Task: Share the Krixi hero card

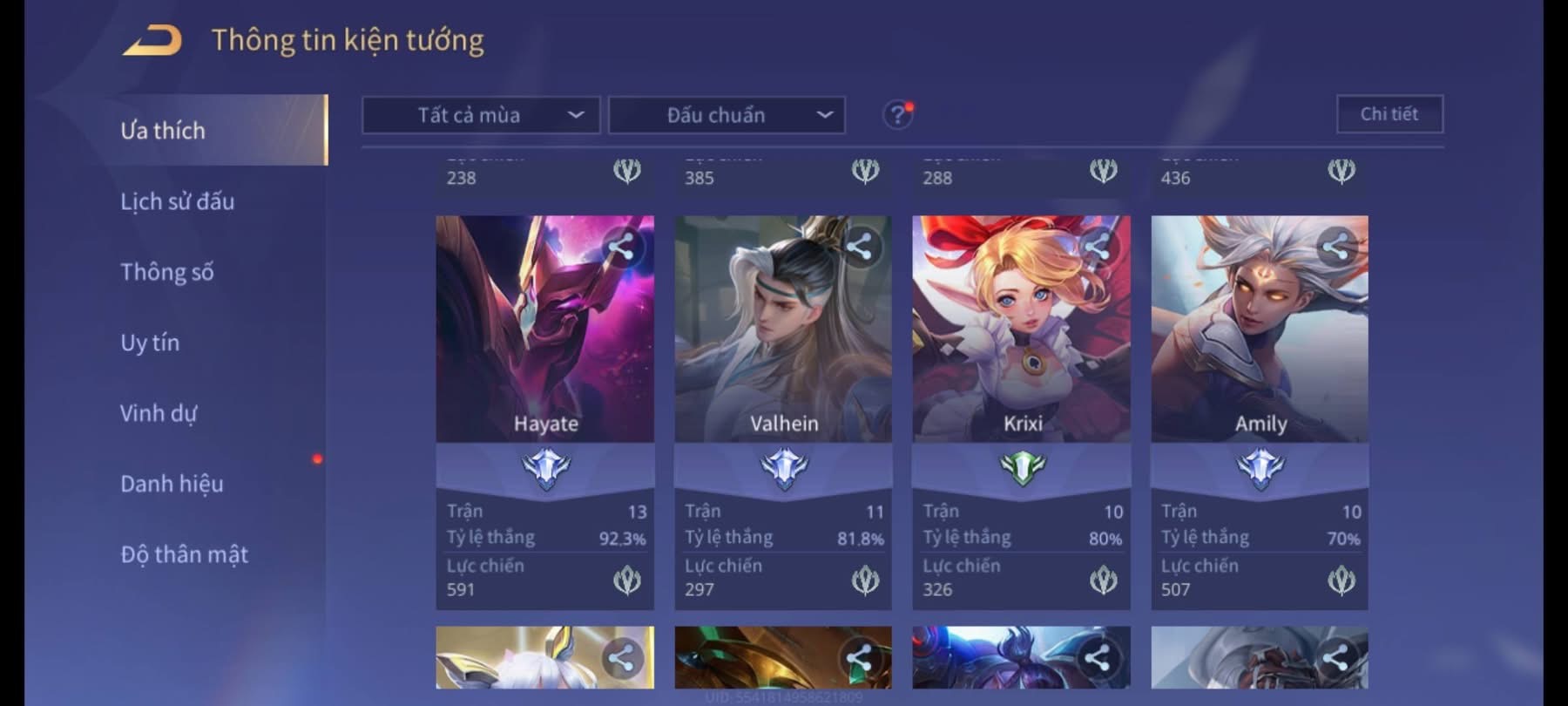Action: pos(1098,248)
